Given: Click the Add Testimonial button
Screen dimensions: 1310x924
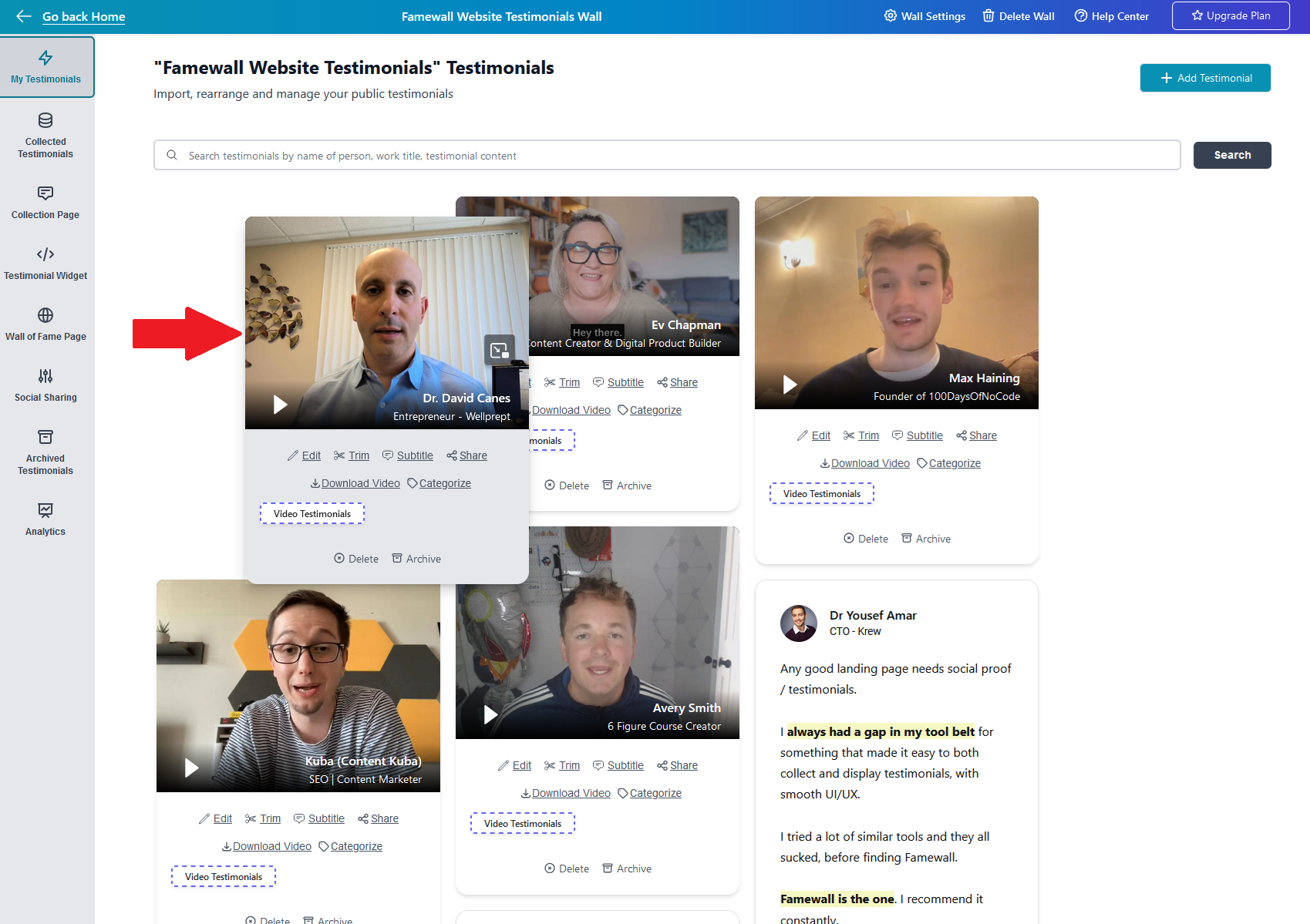Looking at the screenshot, I should [x=1205, y=78].
